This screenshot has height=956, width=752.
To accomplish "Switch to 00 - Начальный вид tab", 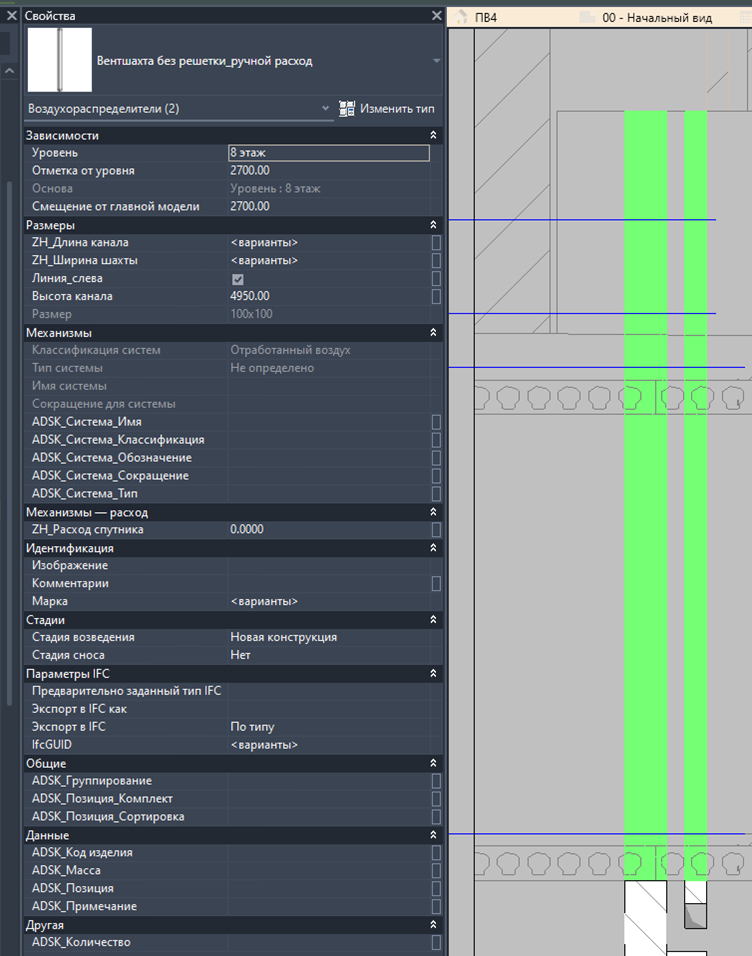I will (657, 18).
